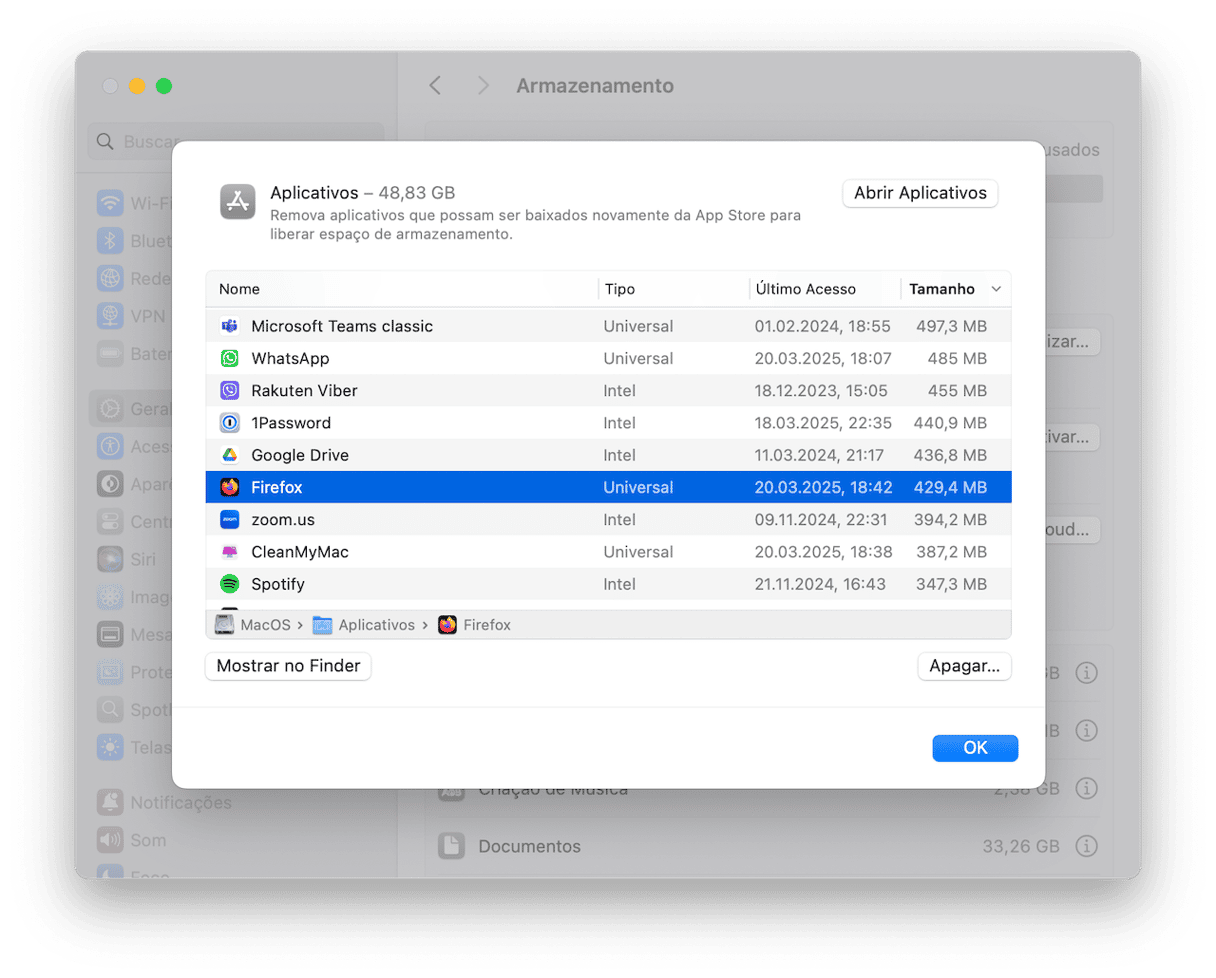The height and width of the screenshot is (978, 1216).
Task: Select the zoom.us app icon
Action: [229, 520]
